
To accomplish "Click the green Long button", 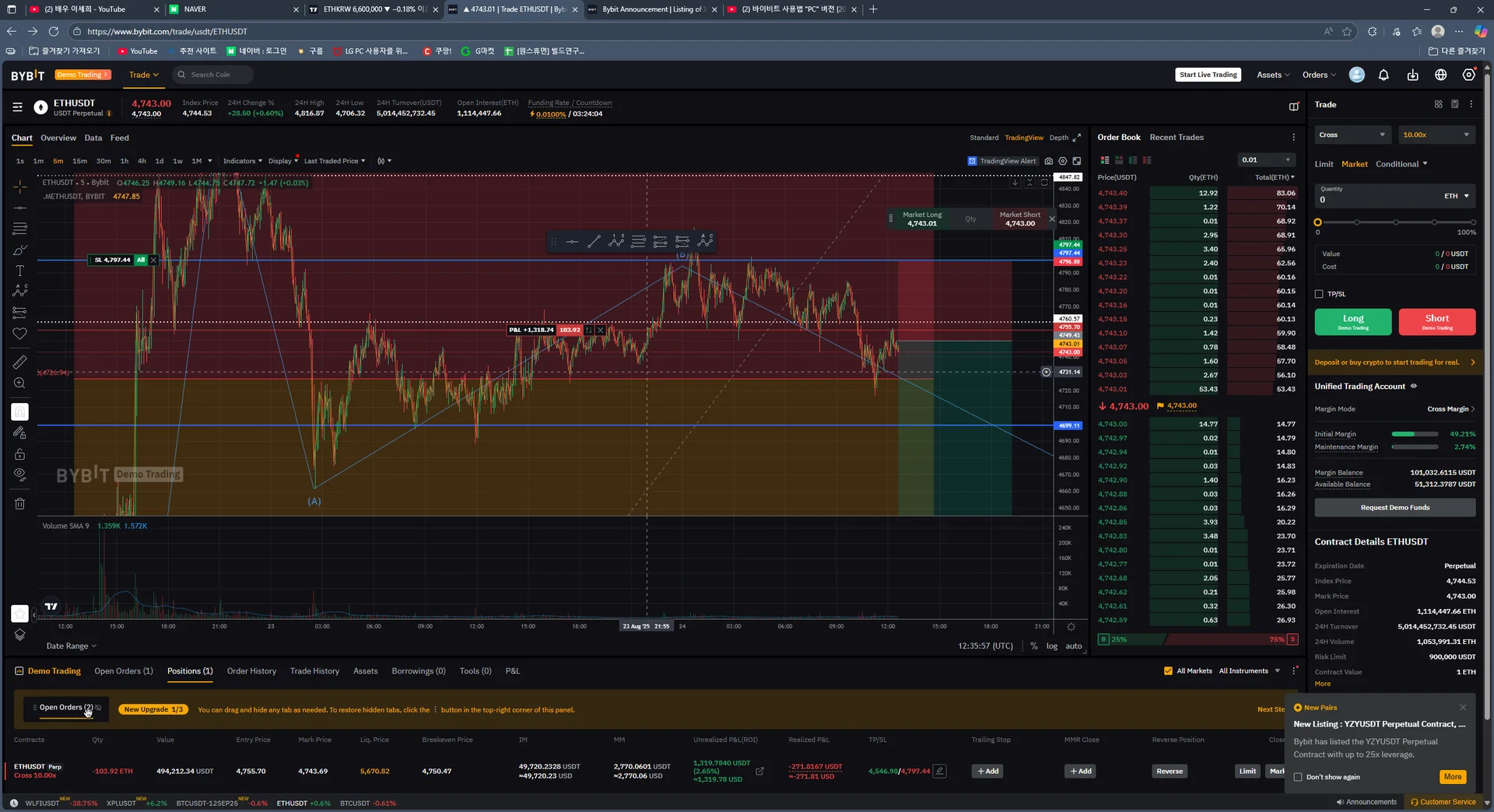I will (x=1352, y=321).
